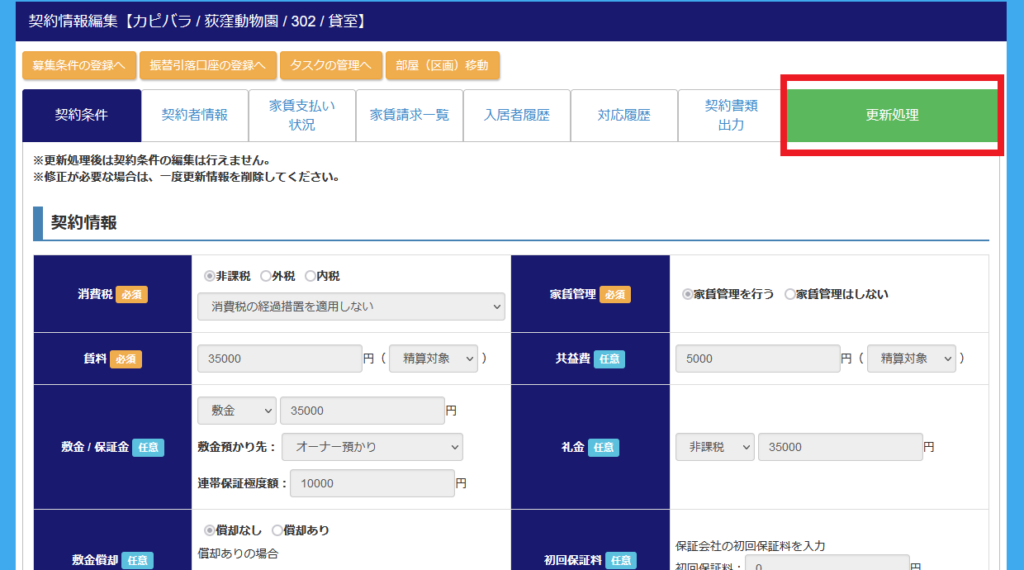Open 対応履歴 tab
This screenshot has width=1024, height=570.
pos(624,116)
